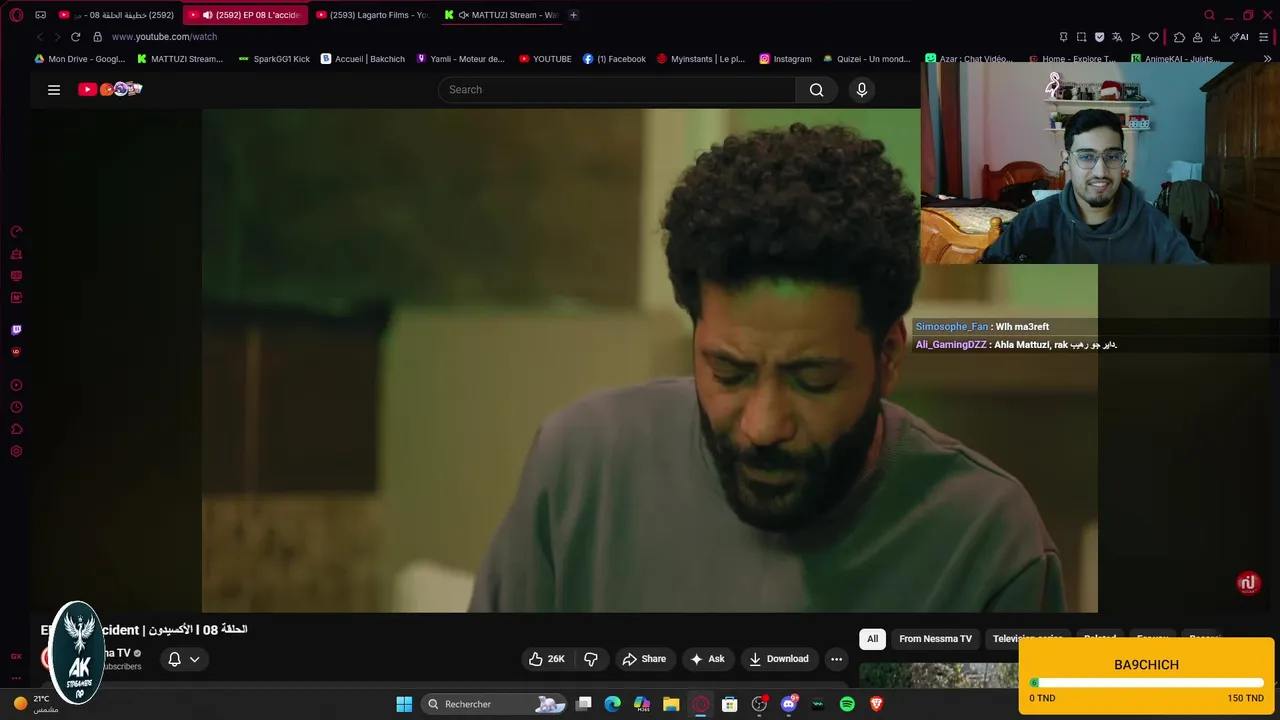Open the translate page icon
The image size is (1280, 720).
click(1117, 37)
